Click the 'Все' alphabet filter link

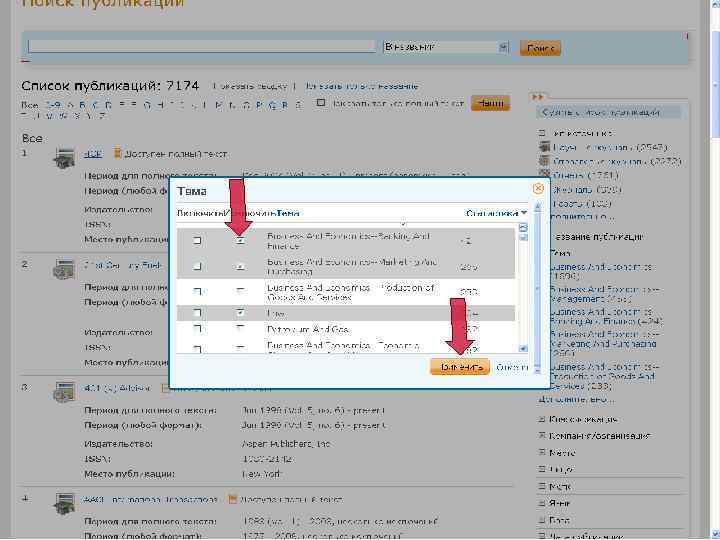point(29,105)
